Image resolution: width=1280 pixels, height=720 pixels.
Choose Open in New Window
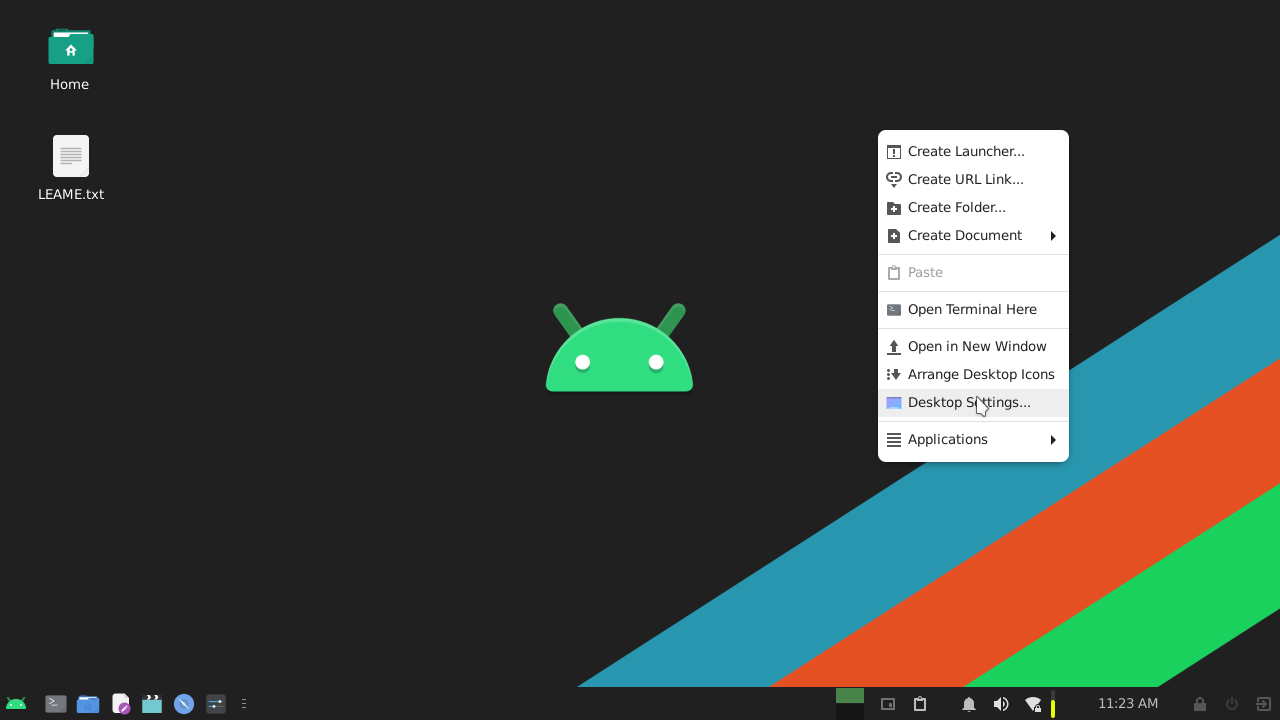click(x=973, y=346)
